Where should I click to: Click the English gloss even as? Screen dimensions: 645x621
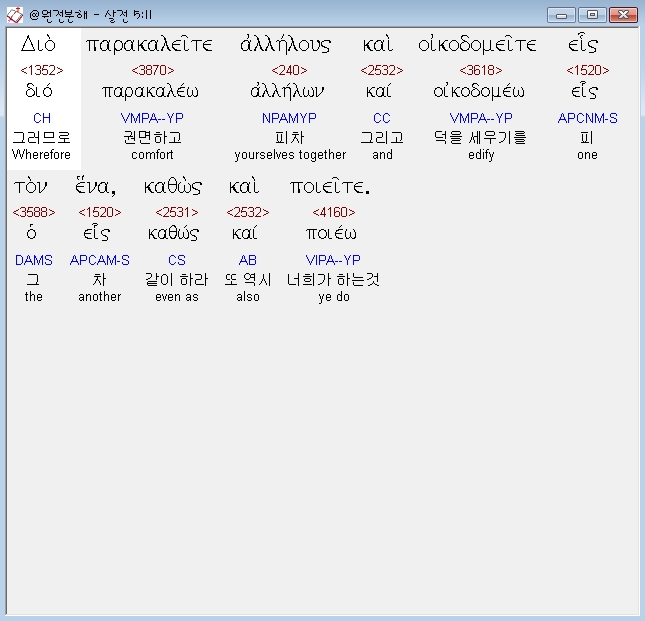click(x=177, y=297)
